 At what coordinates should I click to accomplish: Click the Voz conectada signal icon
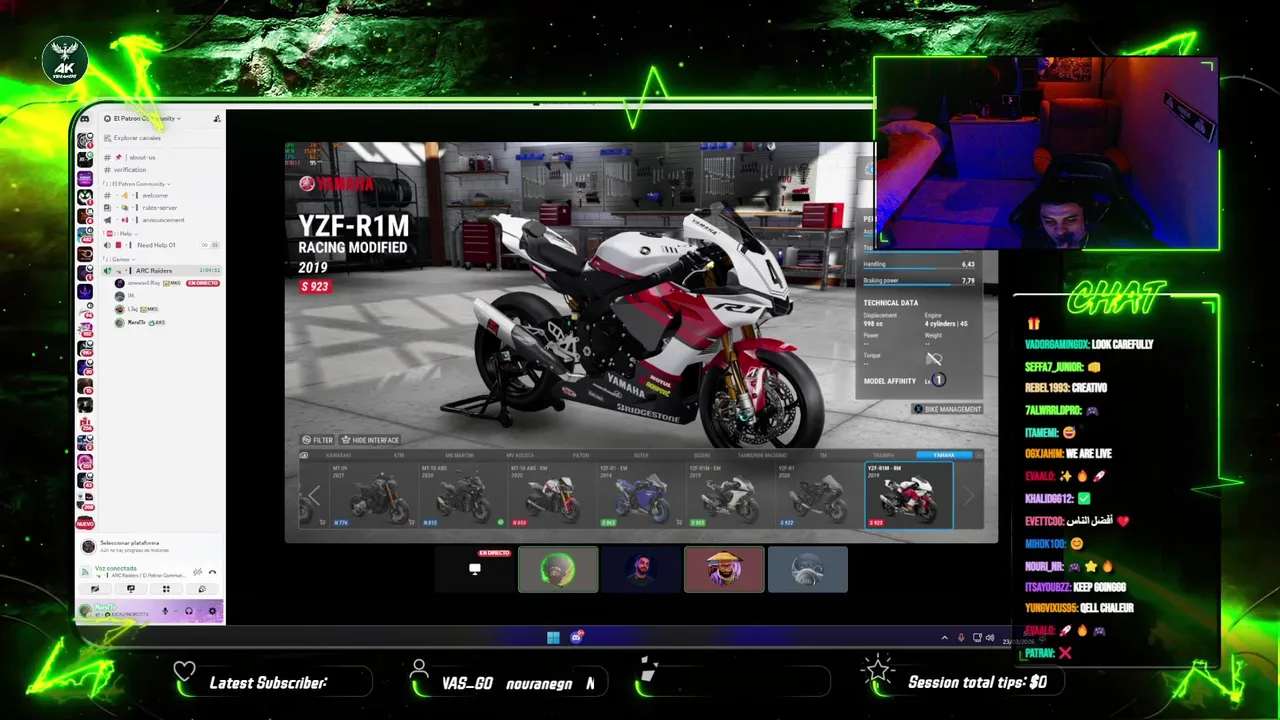[85, 572]
